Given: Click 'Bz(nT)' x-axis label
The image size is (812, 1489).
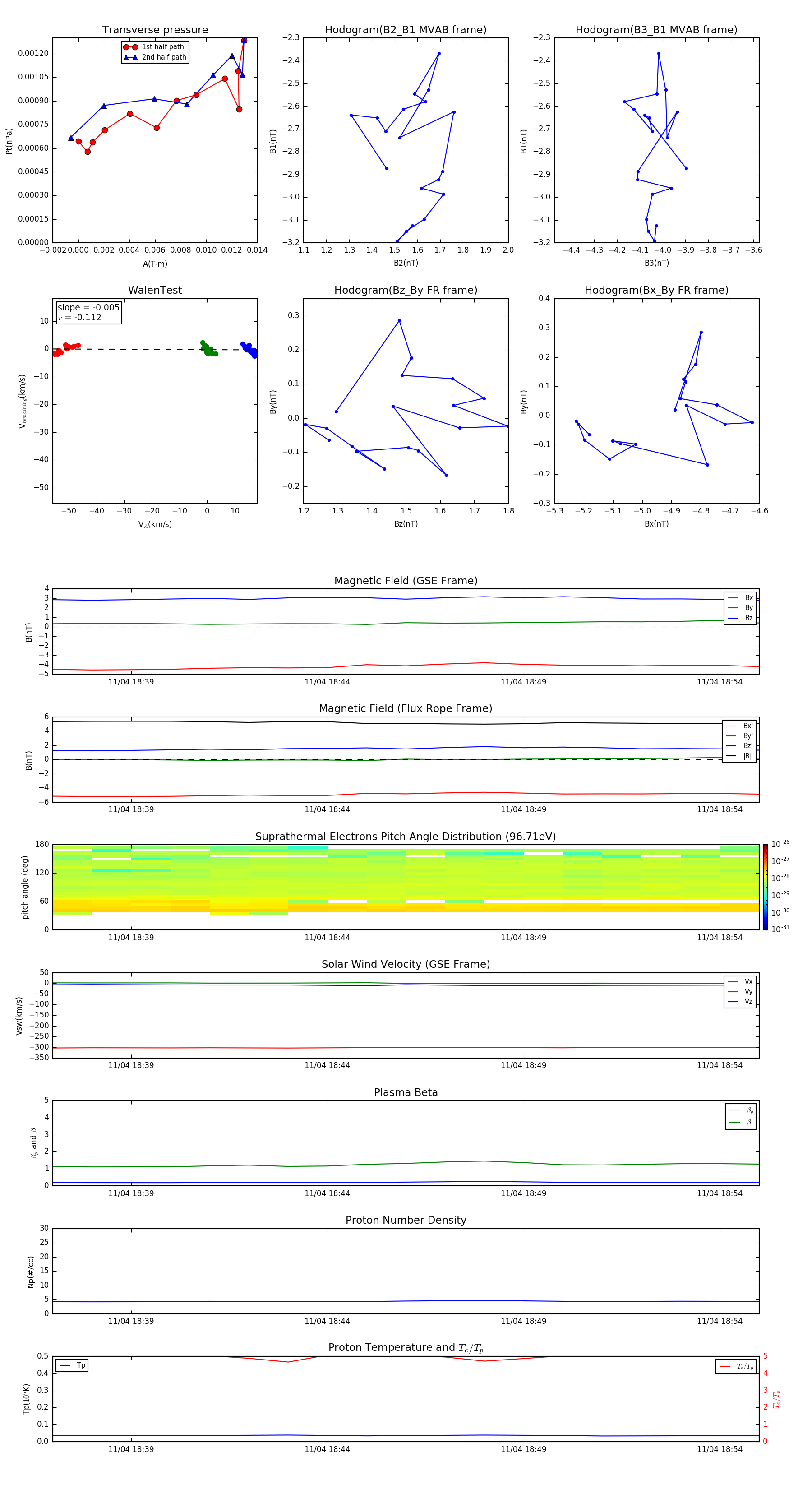Looking at the screenshot, I should (406, 524).
